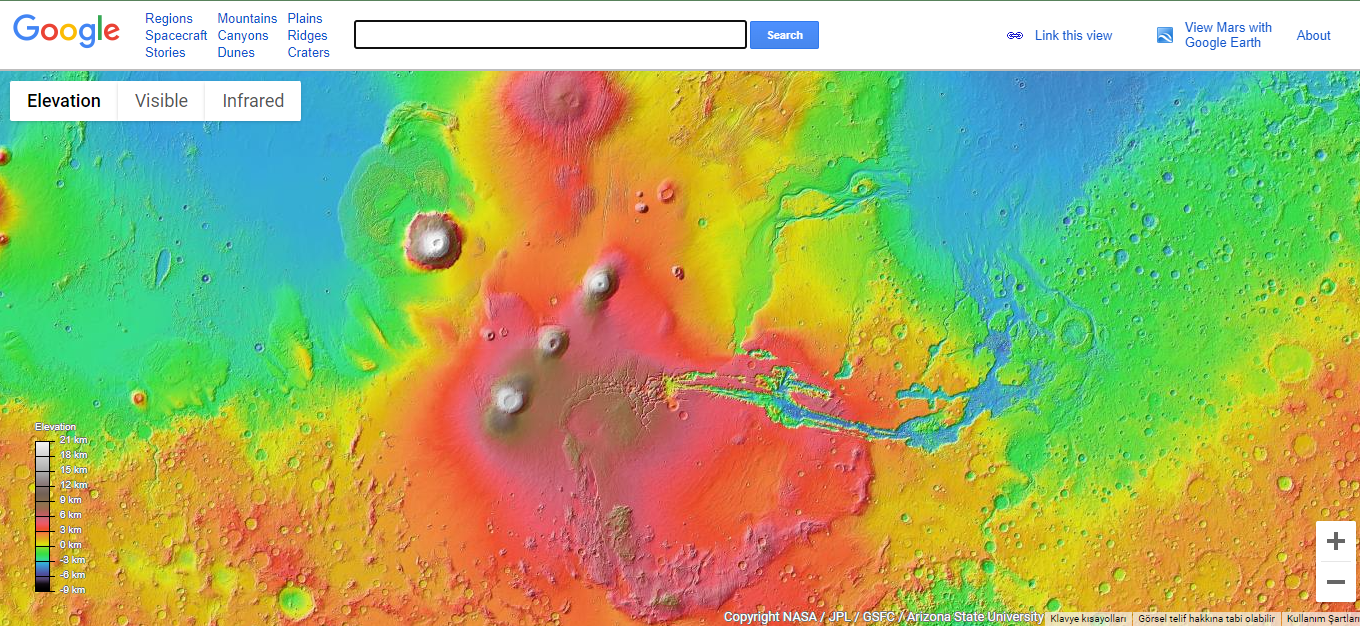Screen dimensions: 1360x626
Task: Open the Canyons category
Action: (243, 35)
